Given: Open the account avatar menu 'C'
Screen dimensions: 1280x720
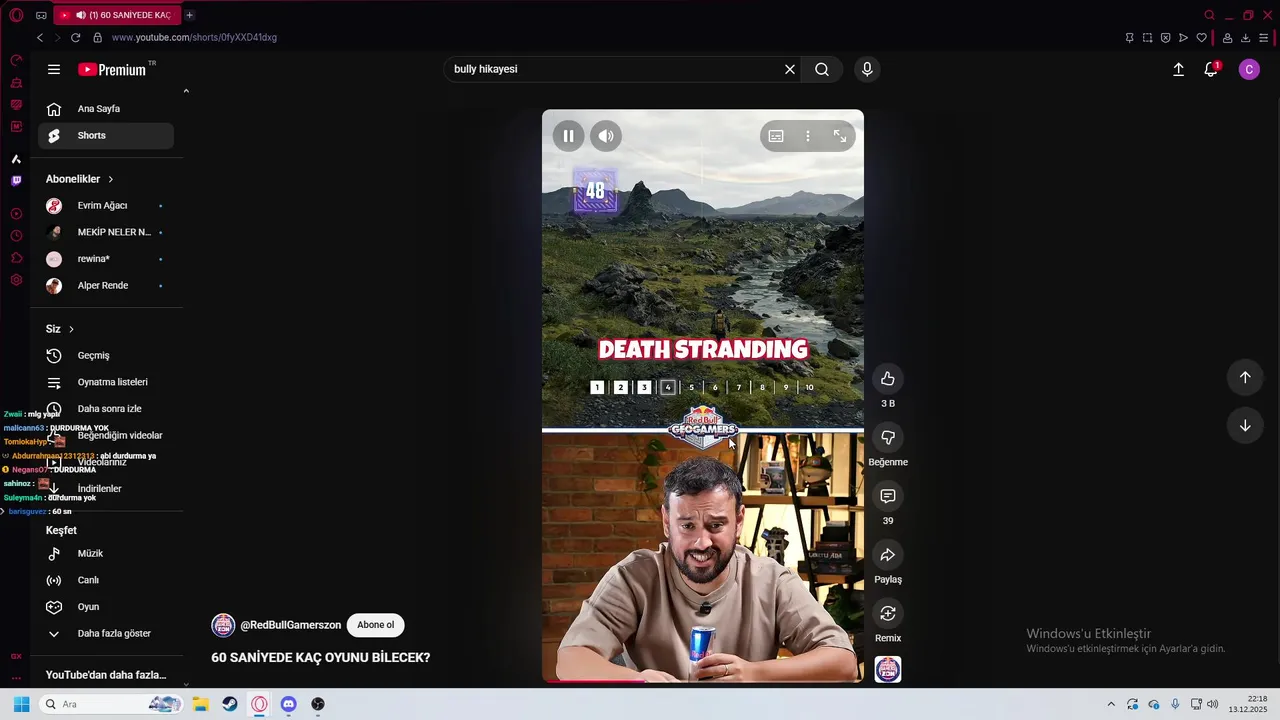Looking at the screenshot, I should [1249, 69].
